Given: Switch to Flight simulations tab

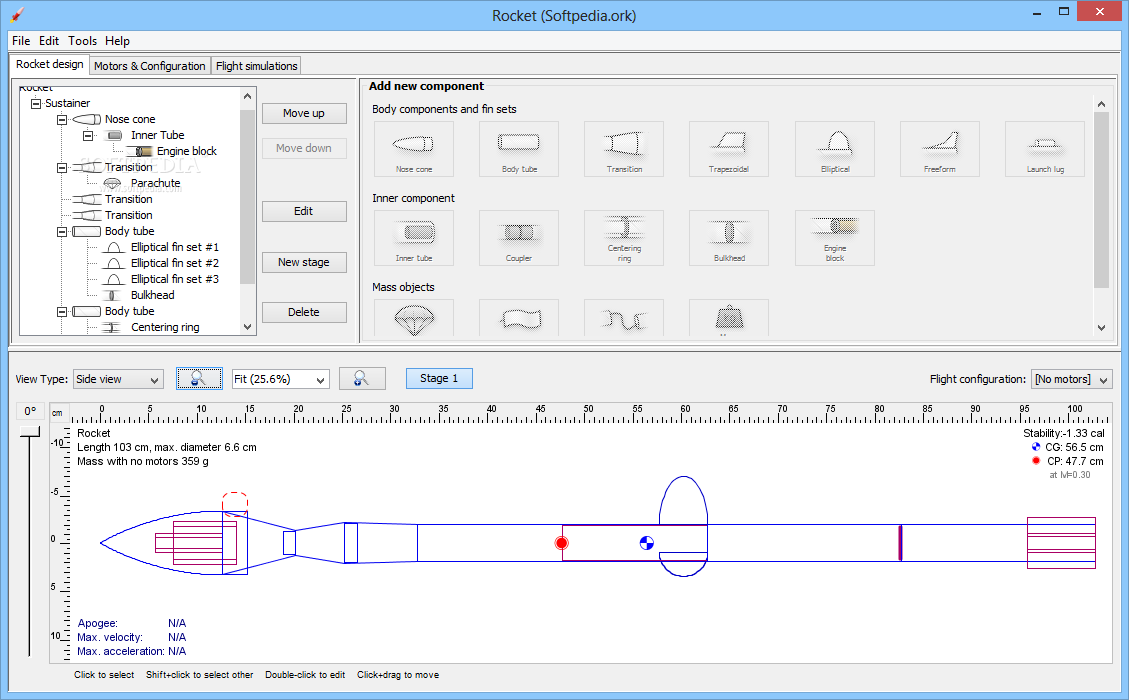Looking at the screenshot, I should coord(256,66).
